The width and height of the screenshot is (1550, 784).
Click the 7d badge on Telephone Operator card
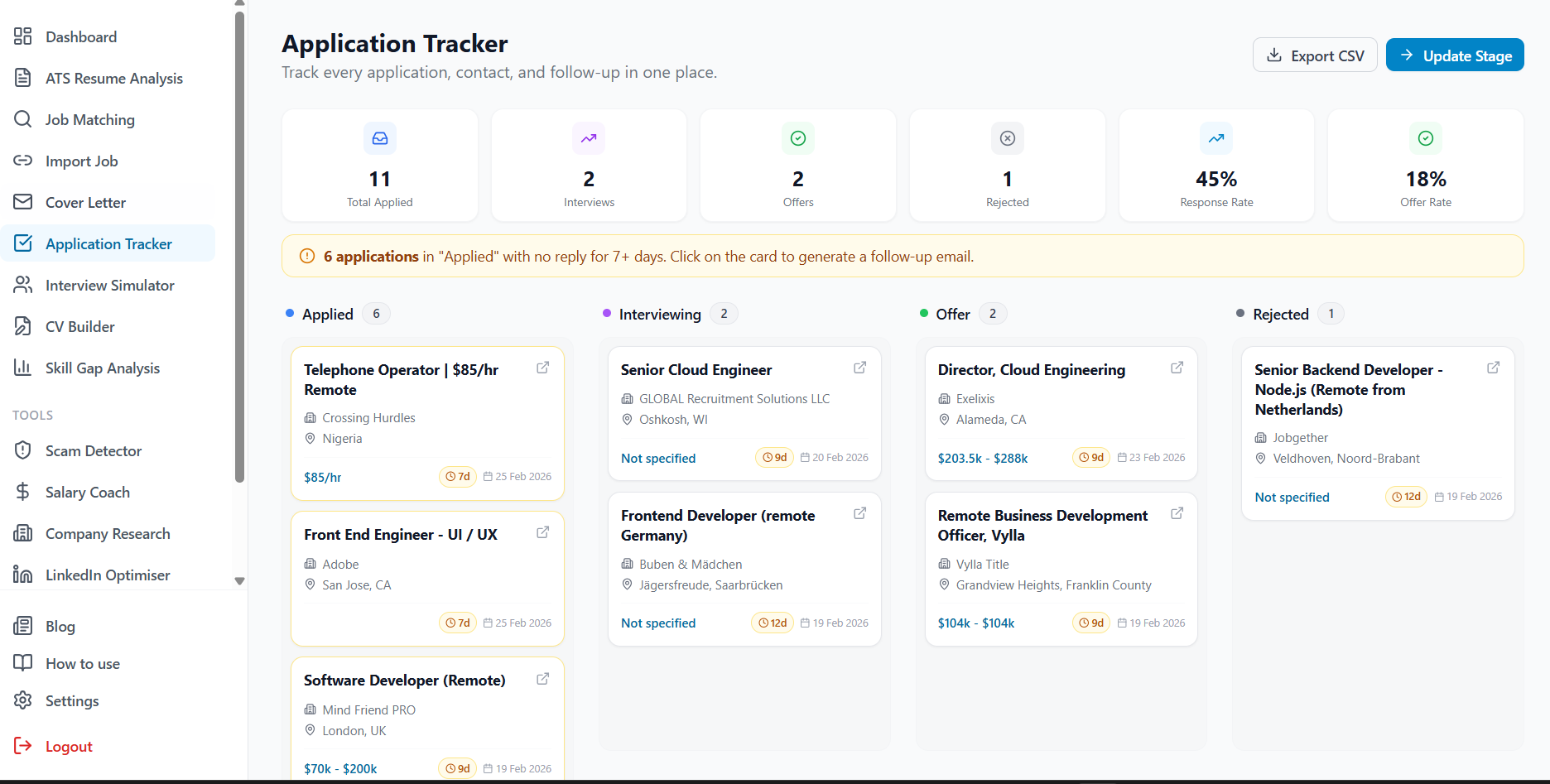[x=458, y=477]
